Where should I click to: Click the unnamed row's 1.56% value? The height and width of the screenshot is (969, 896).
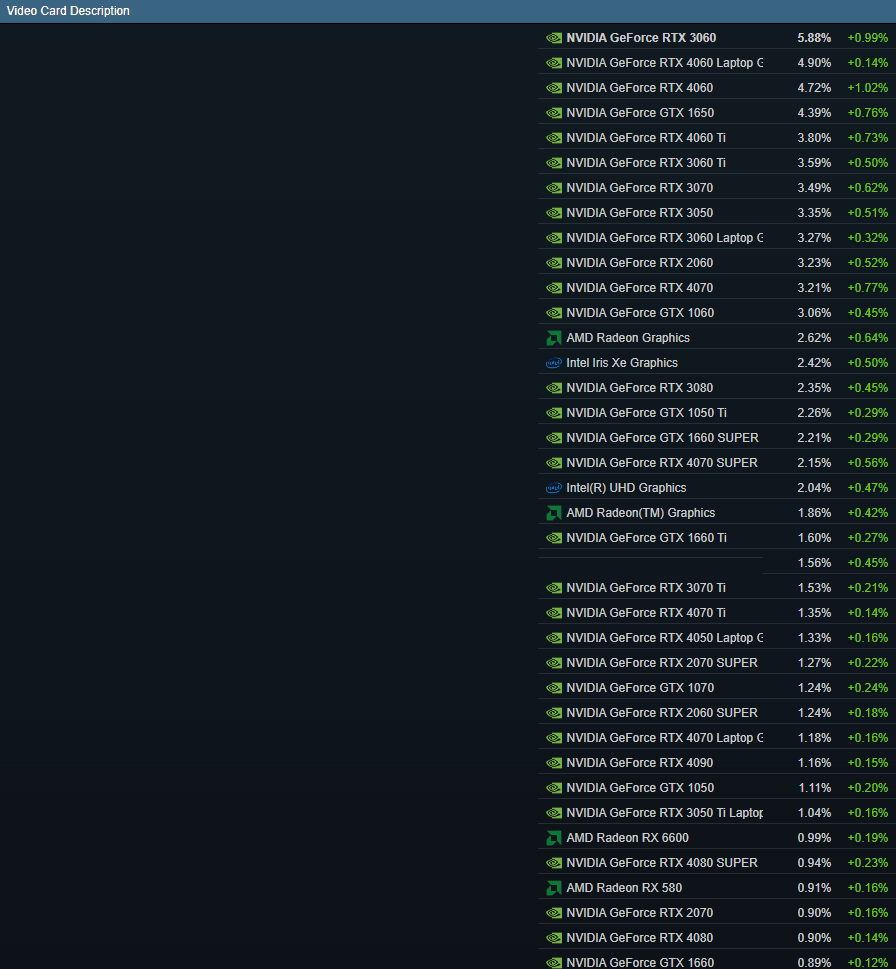814,563
